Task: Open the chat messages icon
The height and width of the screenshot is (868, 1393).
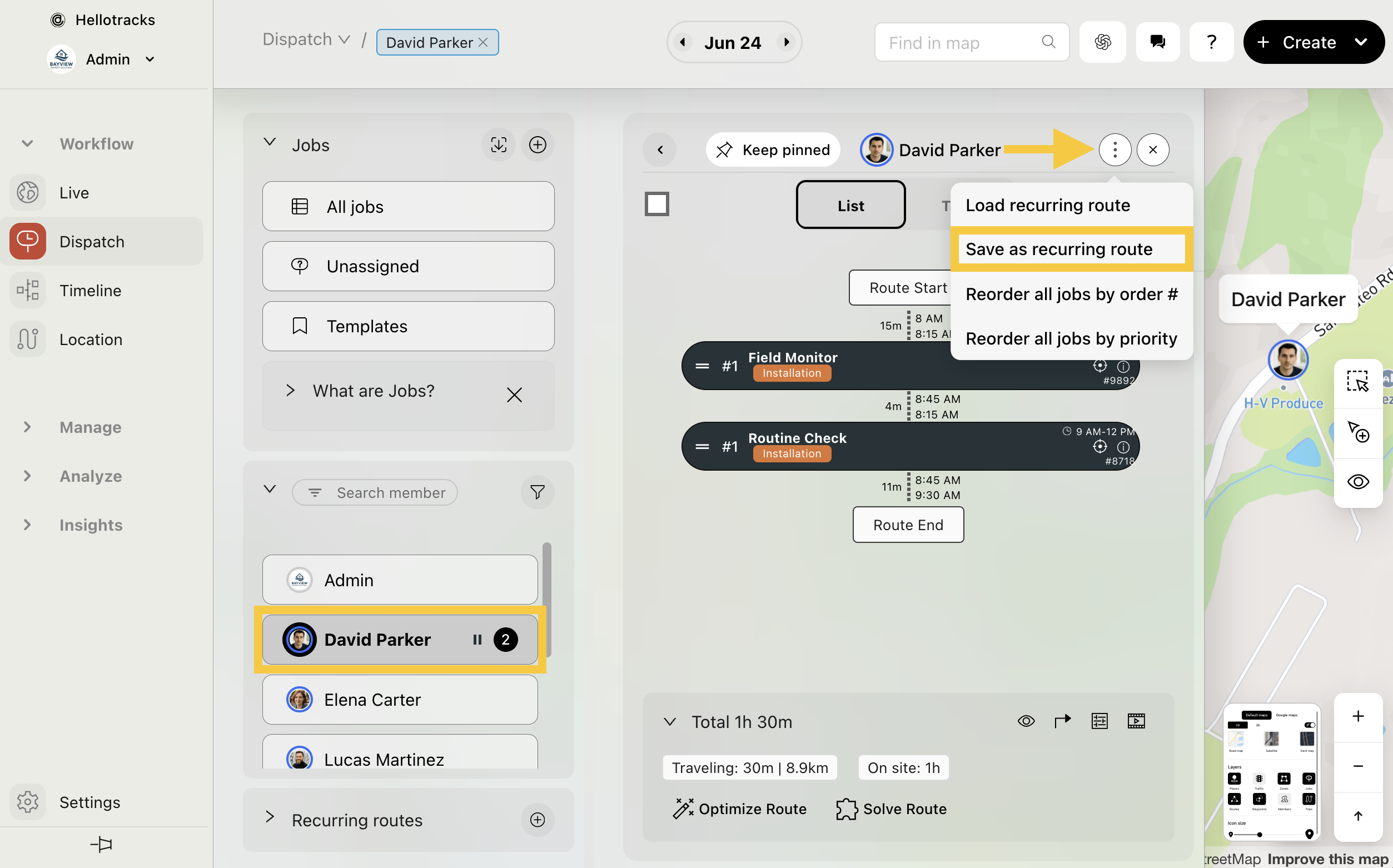Action: click(1157, 42)
